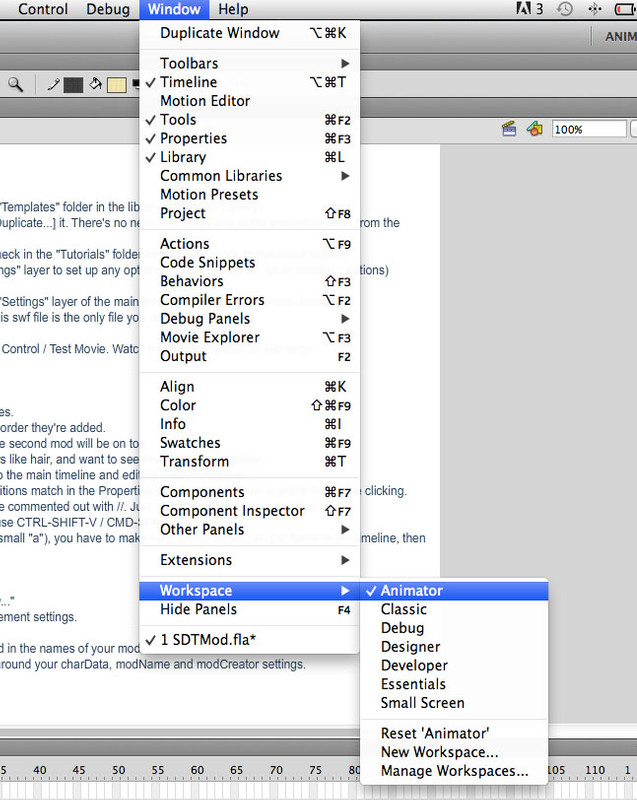Toggle the Properties panel off
The height and width of the screenshot is (800, 637).
point(193,138)
